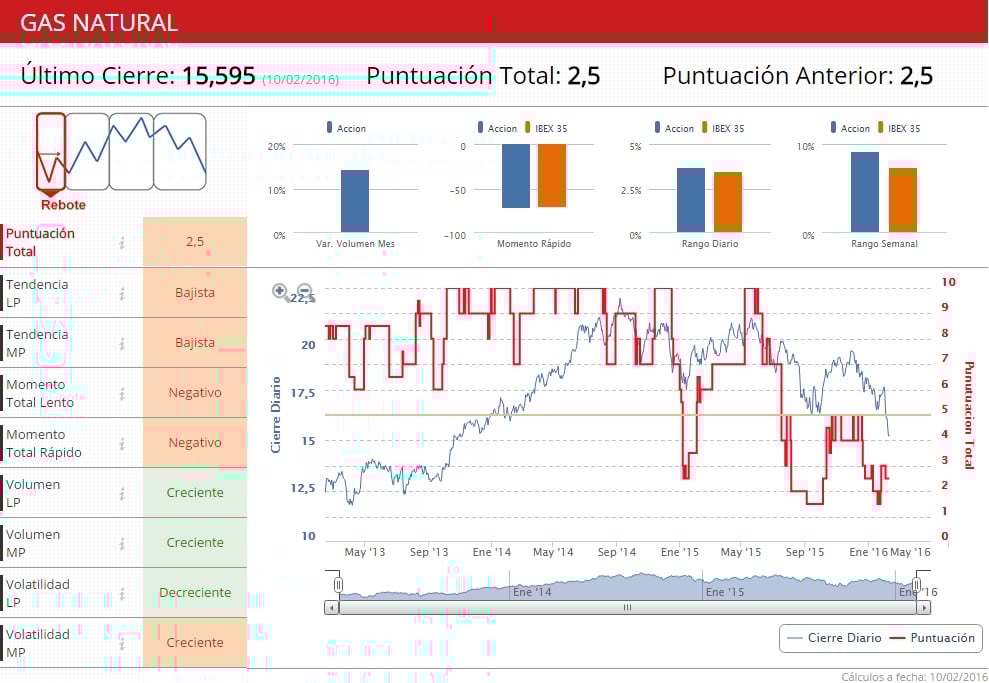Click the Sep '14 x-axis label
Viewport: 989px width, 683px height.
[x=617, y=552]
